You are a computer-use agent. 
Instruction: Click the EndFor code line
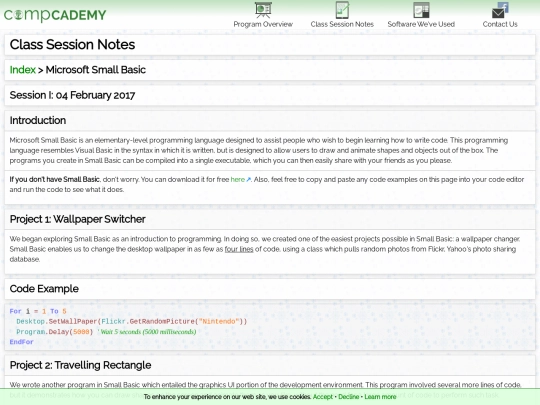[x=21, y=342]
